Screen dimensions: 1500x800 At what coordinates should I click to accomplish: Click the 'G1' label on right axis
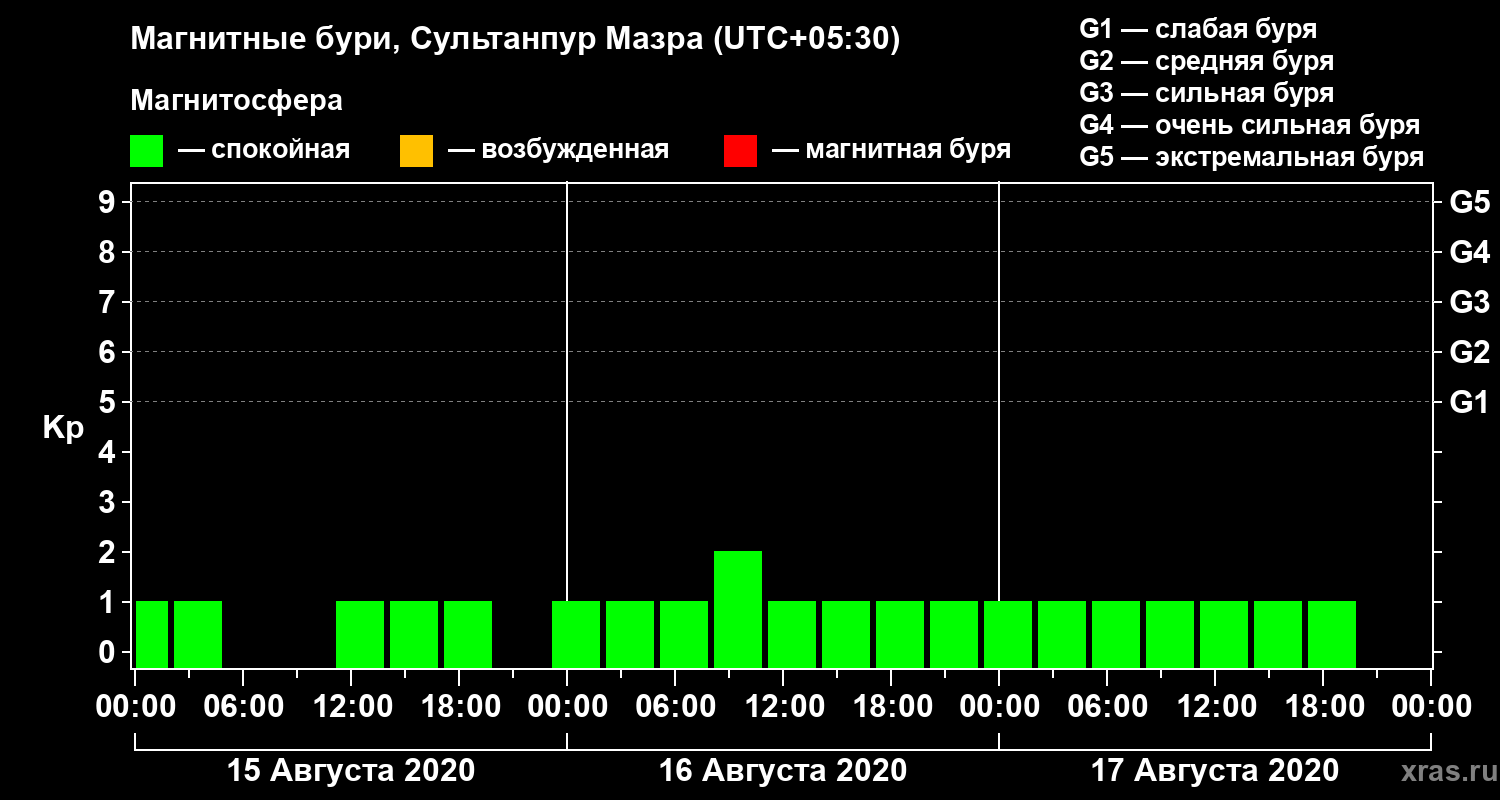pyautogui.click(x=1470, y=402)
